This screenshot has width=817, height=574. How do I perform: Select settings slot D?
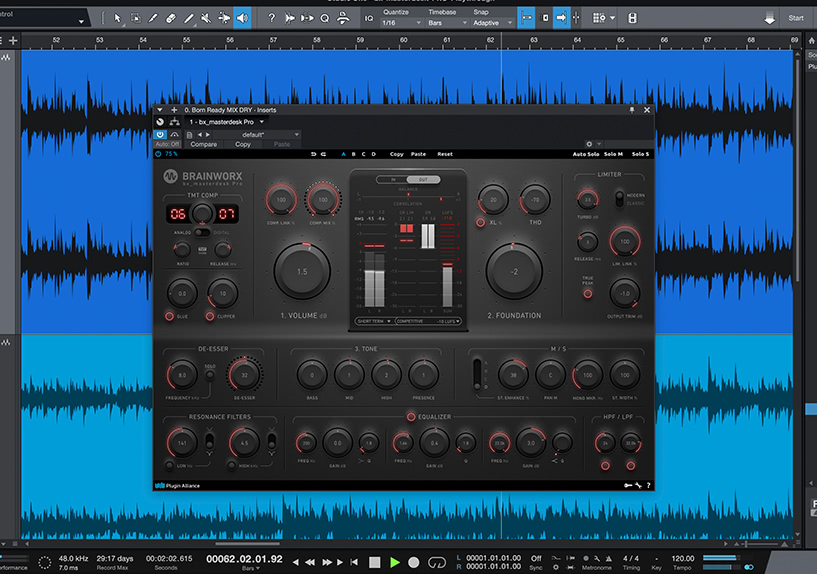pyautogui.click(x=374, y=154)
